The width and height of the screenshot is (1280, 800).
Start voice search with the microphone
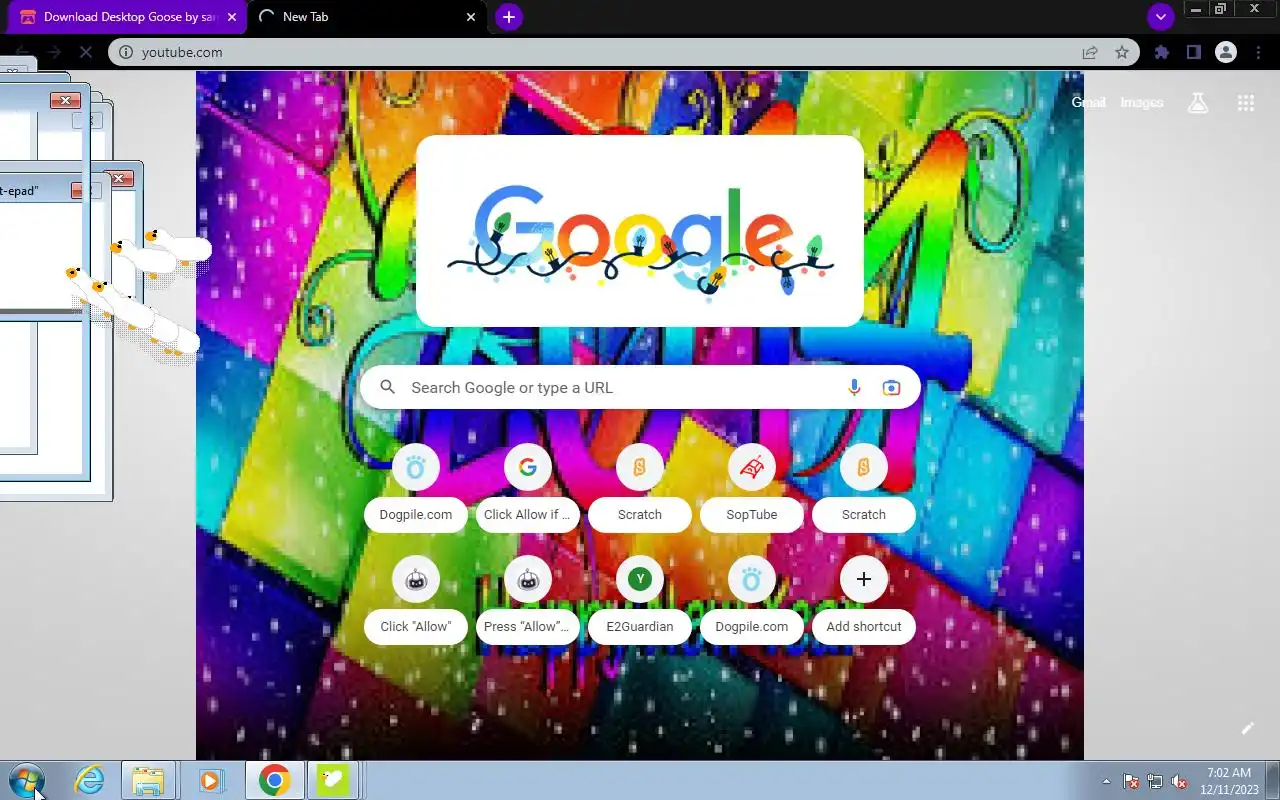coord(854,388)
